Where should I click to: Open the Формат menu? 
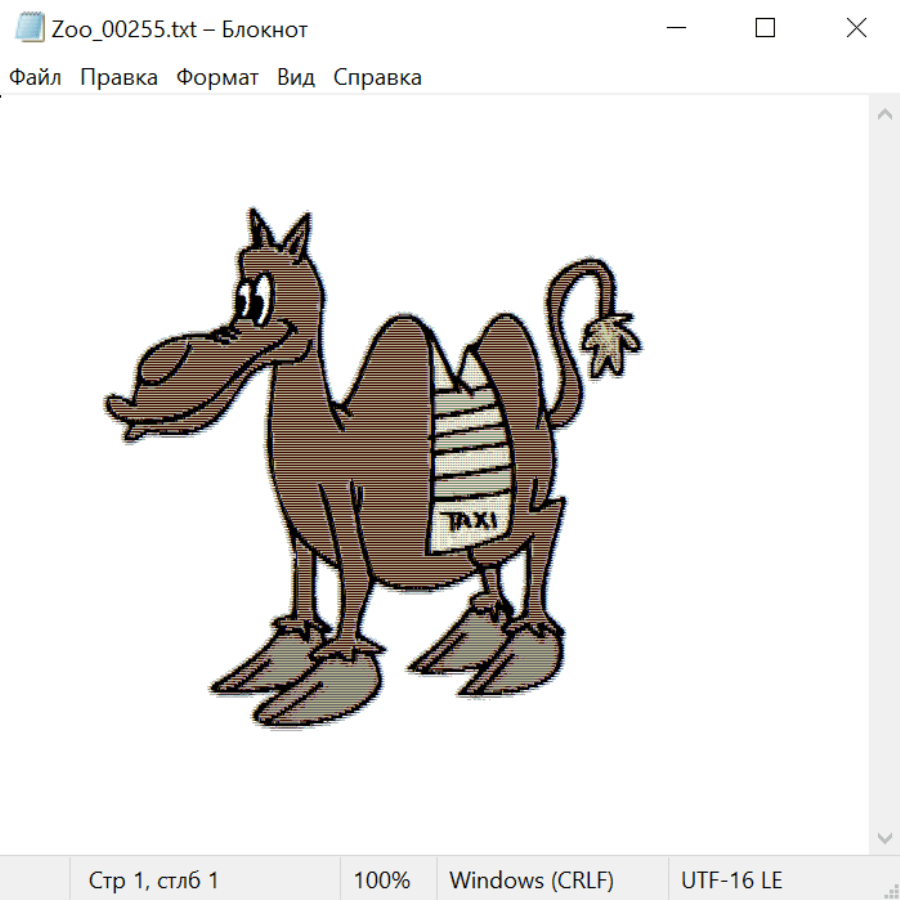pyautogui.click(x=217, y=78)
